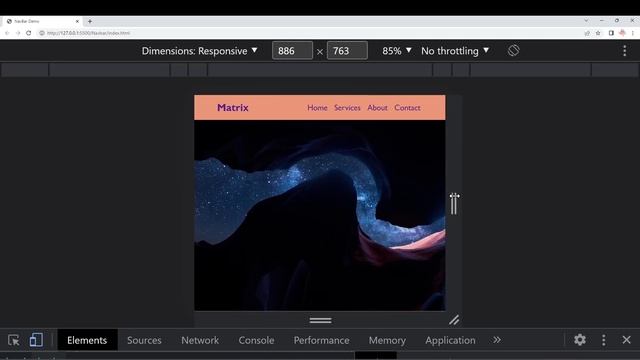
Task: Open Chrome main menu dots
Action: point(633,33)
